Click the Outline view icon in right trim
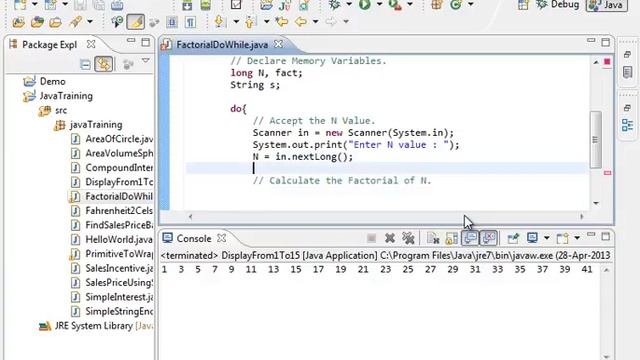 tap(628, 125)
